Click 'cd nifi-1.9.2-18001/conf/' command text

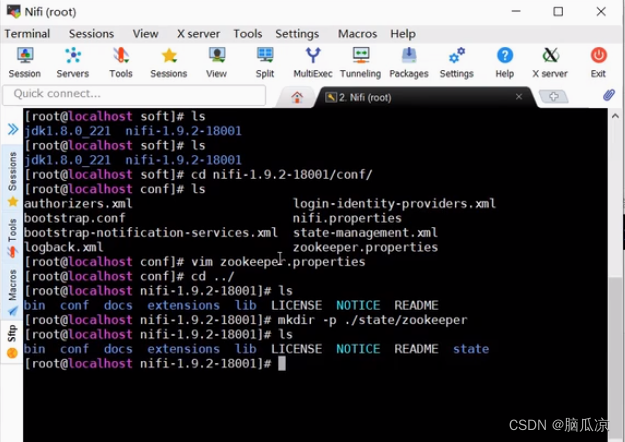pos(281,175)
